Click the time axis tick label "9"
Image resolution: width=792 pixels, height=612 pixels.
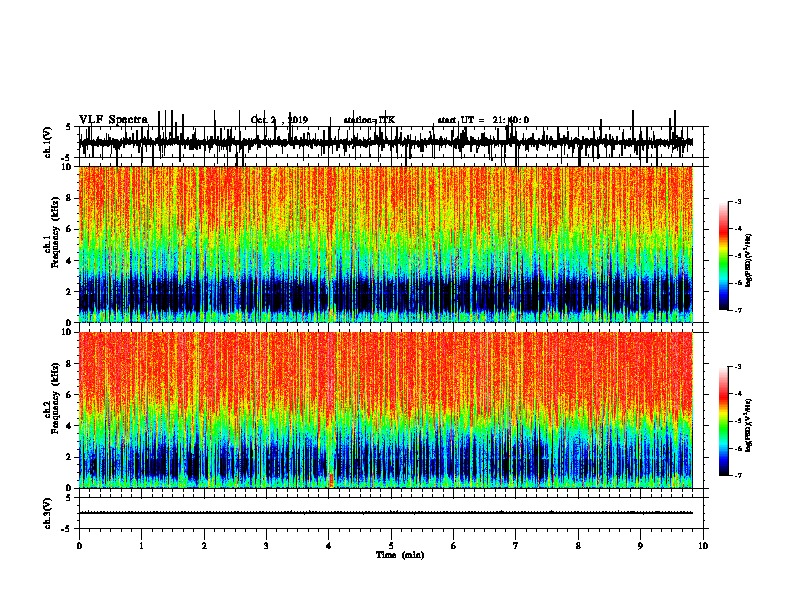(x=640, y=546)
